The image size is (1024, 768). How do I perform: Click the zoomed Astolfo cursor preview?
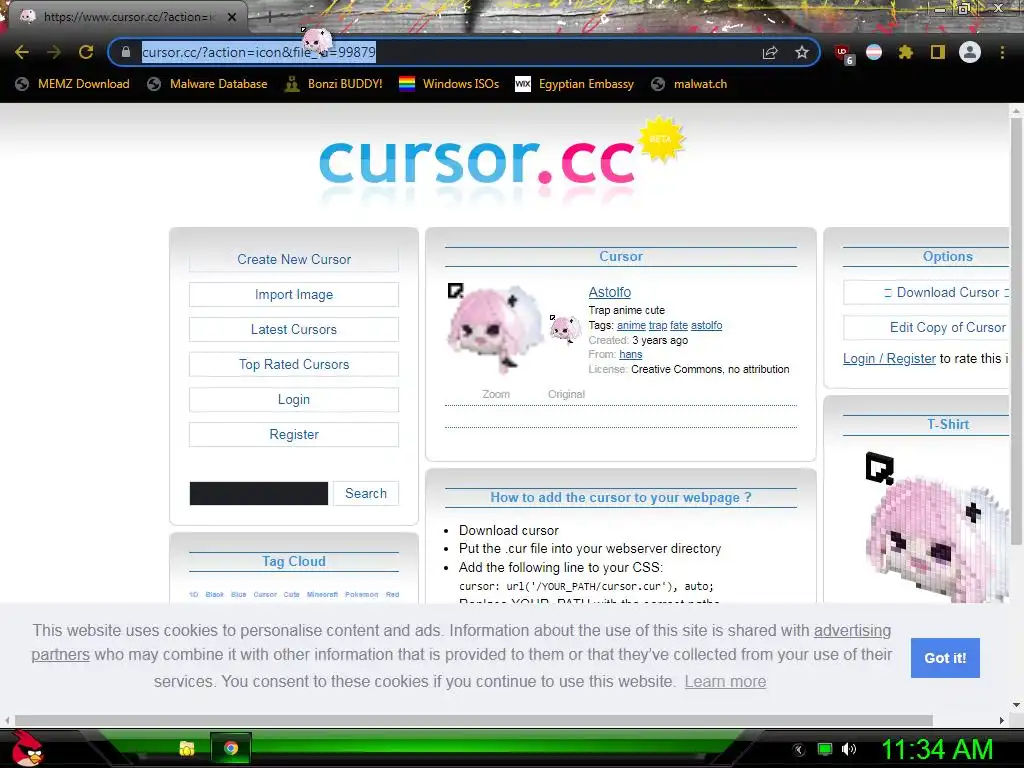pos(495,328)
